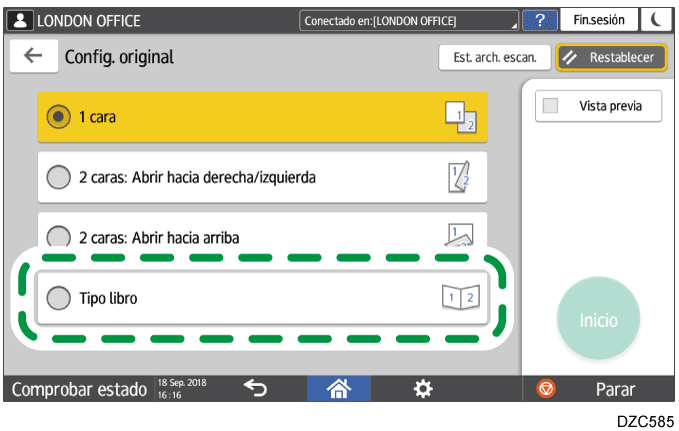
Task: Open Est. arch. escan. settings
Action: 495,57
